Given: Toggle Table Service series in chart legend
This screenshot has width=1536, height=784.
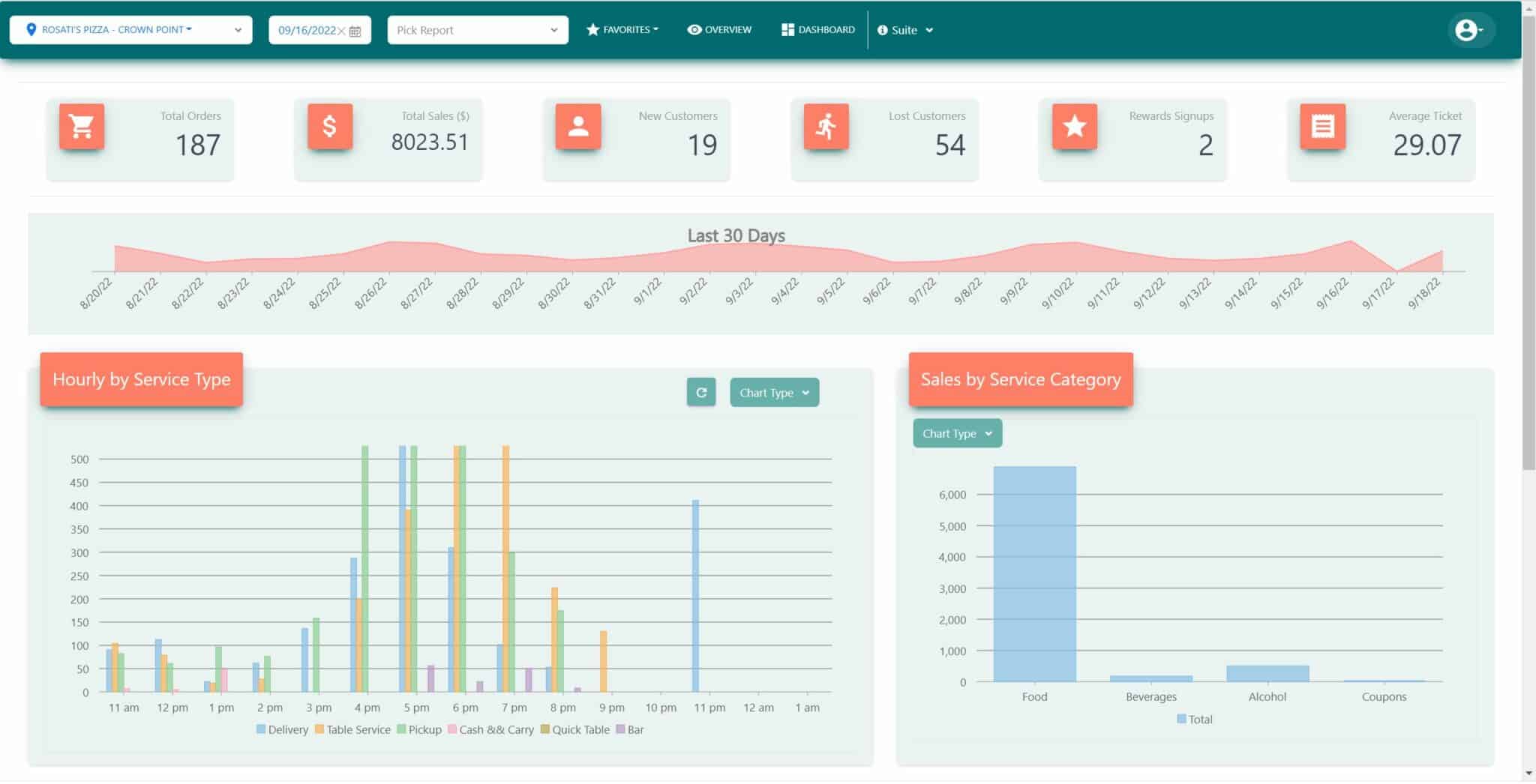Looking at the screenshot, I should (352, 730).
